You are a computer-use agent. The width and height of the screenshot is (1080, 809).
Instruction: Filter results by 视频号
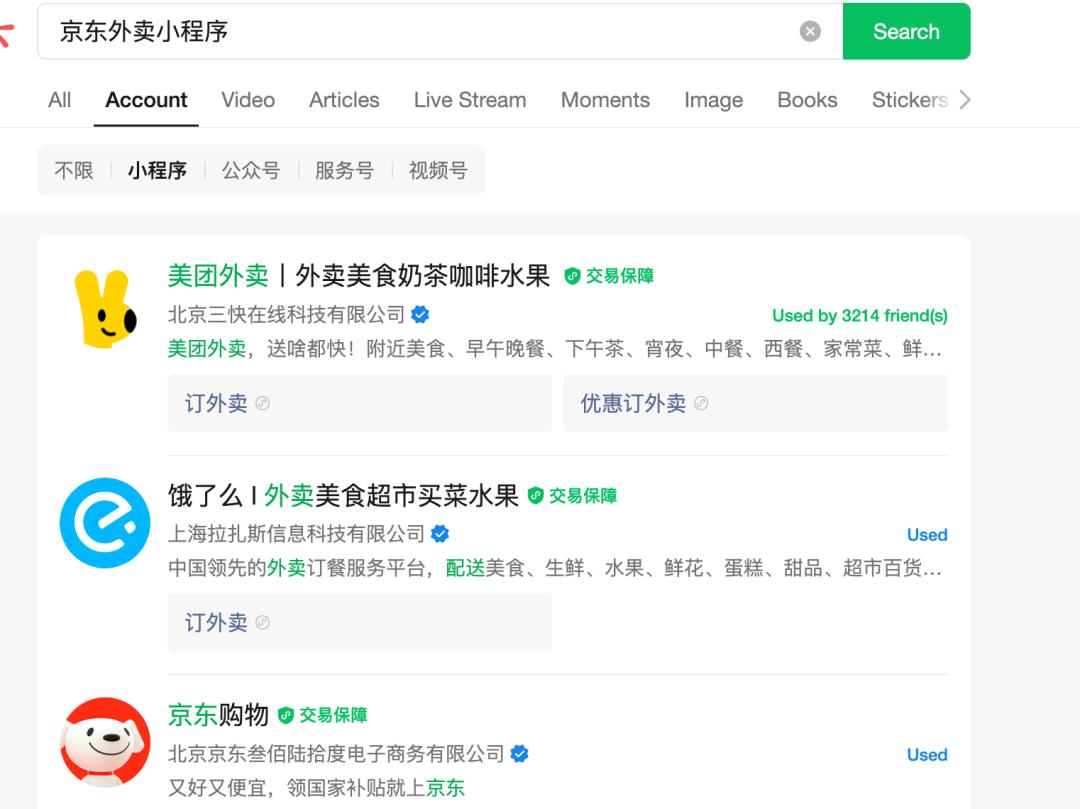click(x=438, y=171)
